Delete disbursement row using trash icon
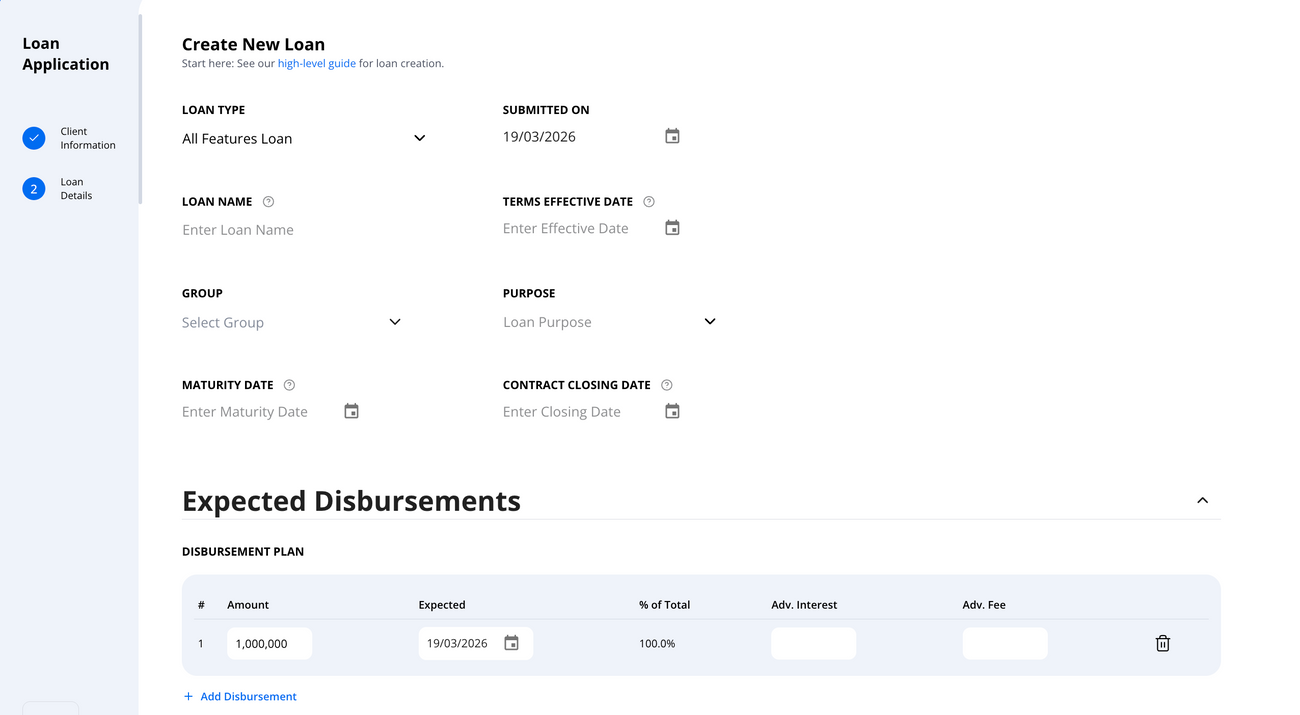The width and height of the screenshot is (1300, 715). click(x=1162, y=643)
